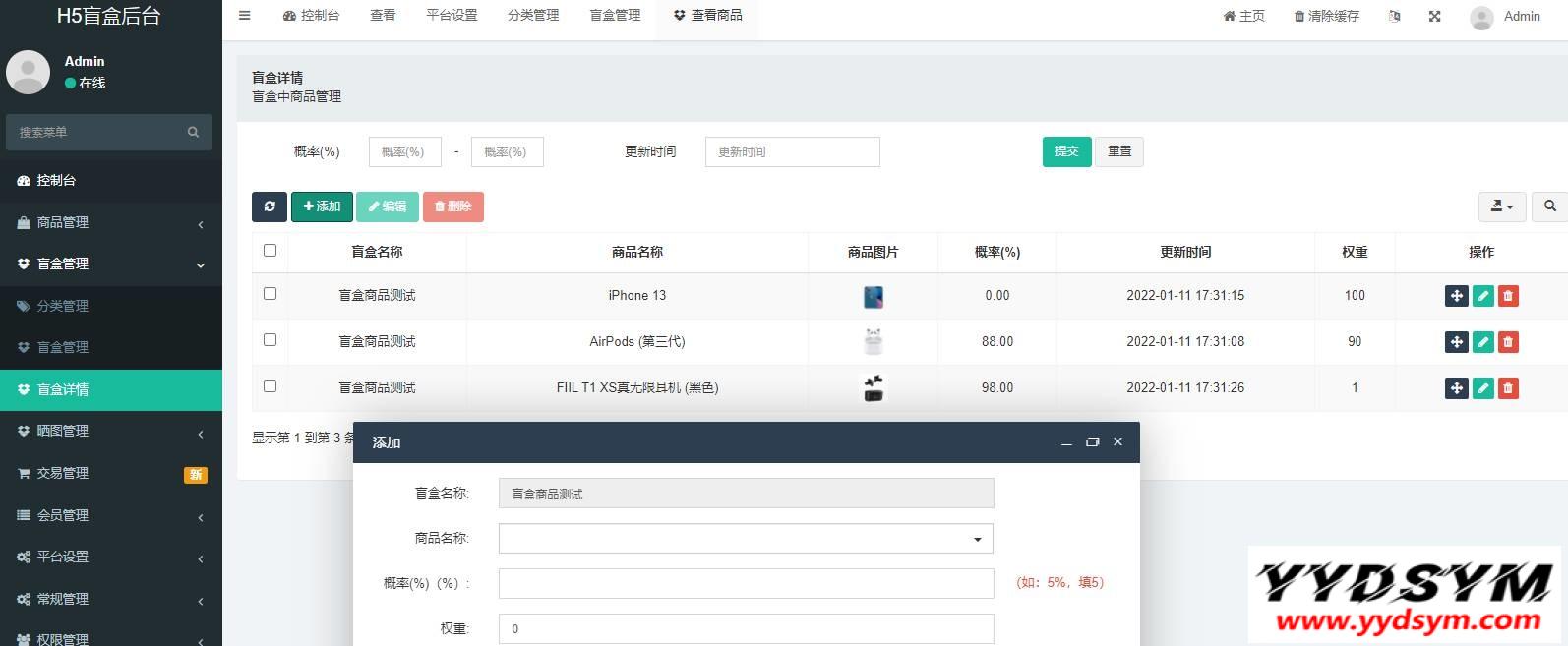Click the drag-move icon in the FIIL T1 XS row
1568x646 pixels.
(1456, 388)
